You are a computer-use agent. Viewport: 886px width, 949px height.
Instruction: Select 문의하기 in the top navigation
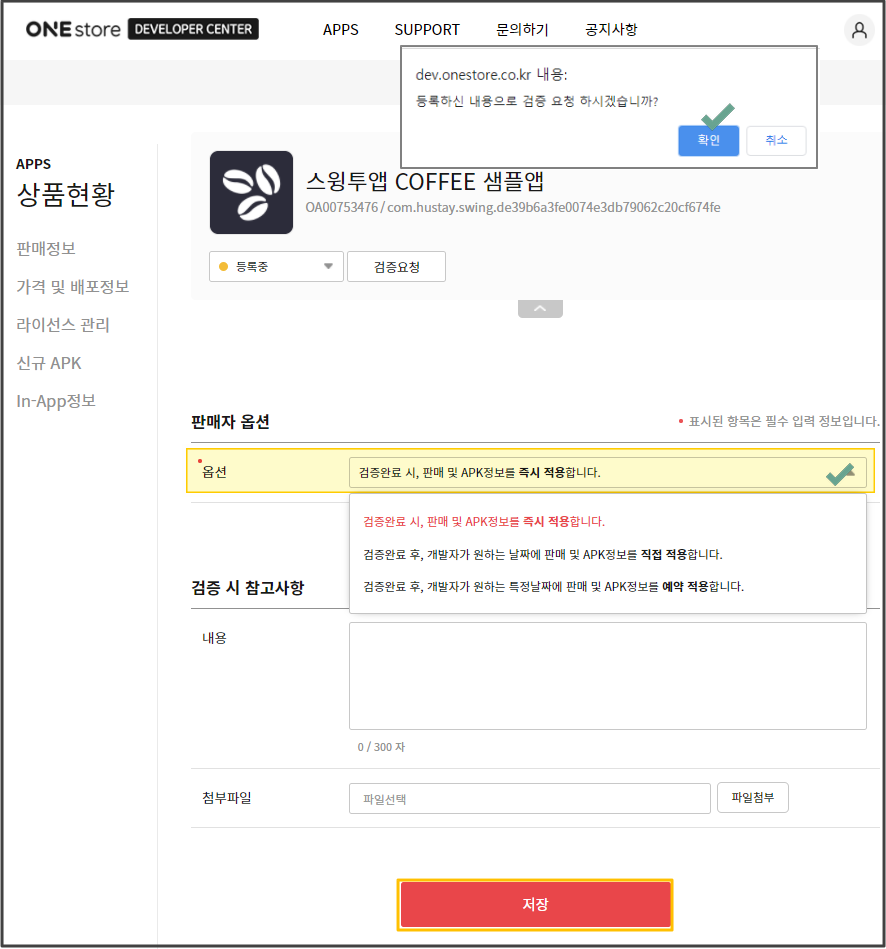(522, 30)
